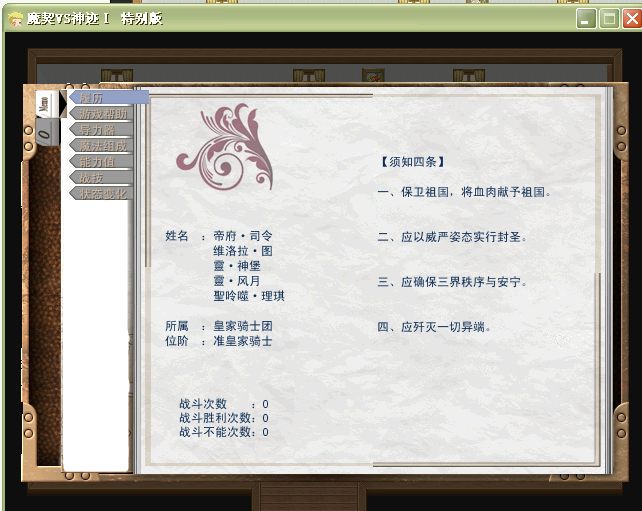This screenshot has width=642, height=511.
Task: Click the name 霊·风月
Action: [237, 281]
